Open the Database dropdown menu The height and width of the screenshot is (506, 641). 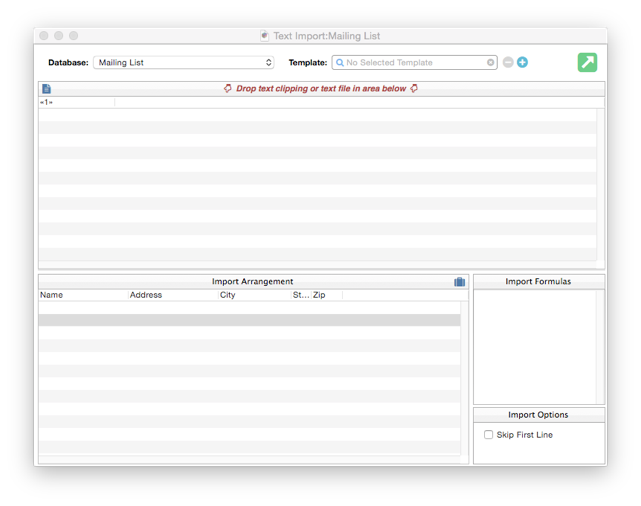pyautogui.click(x=184, y=62)
